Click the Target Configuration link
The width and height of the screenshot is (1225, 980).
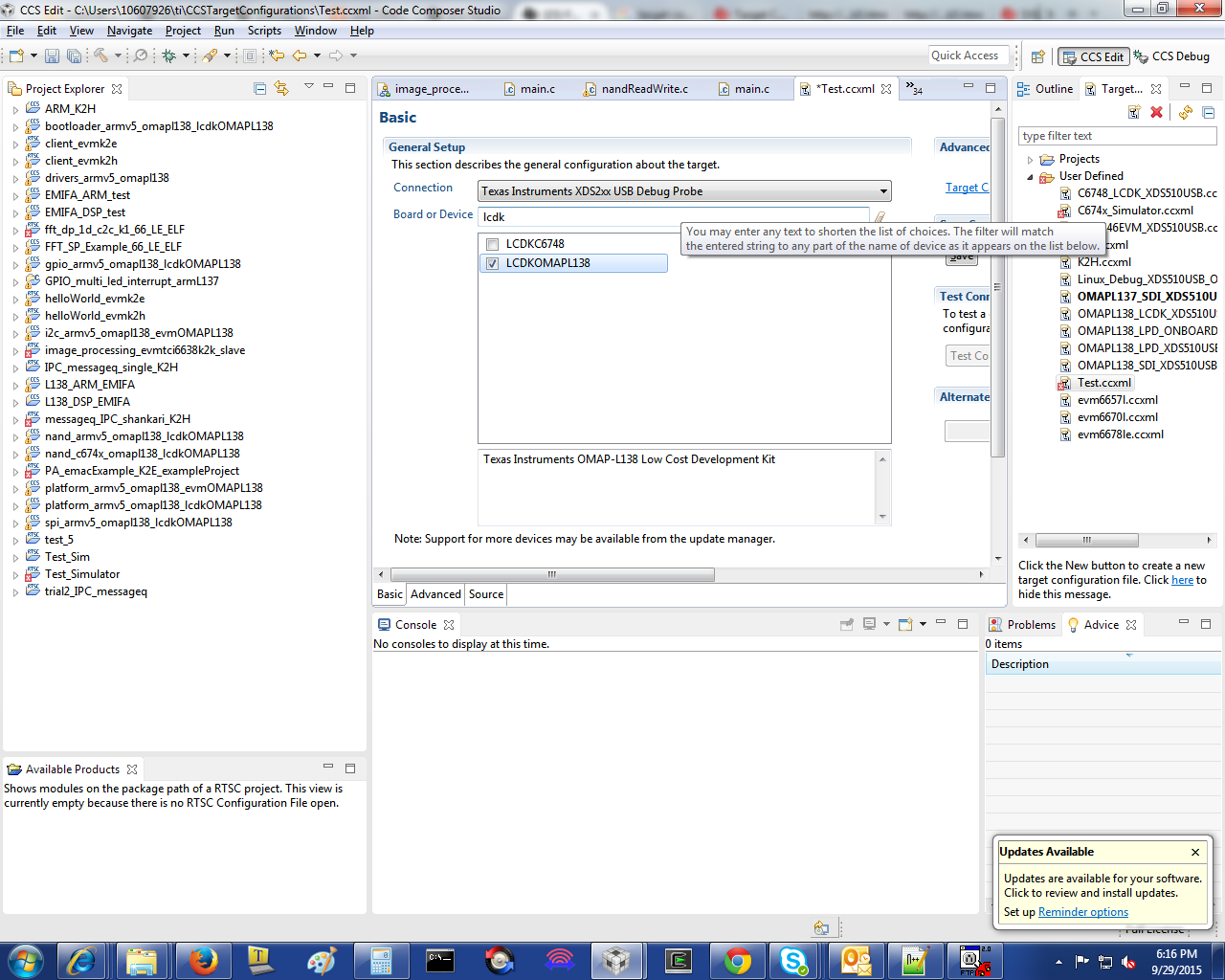point(968,188)
